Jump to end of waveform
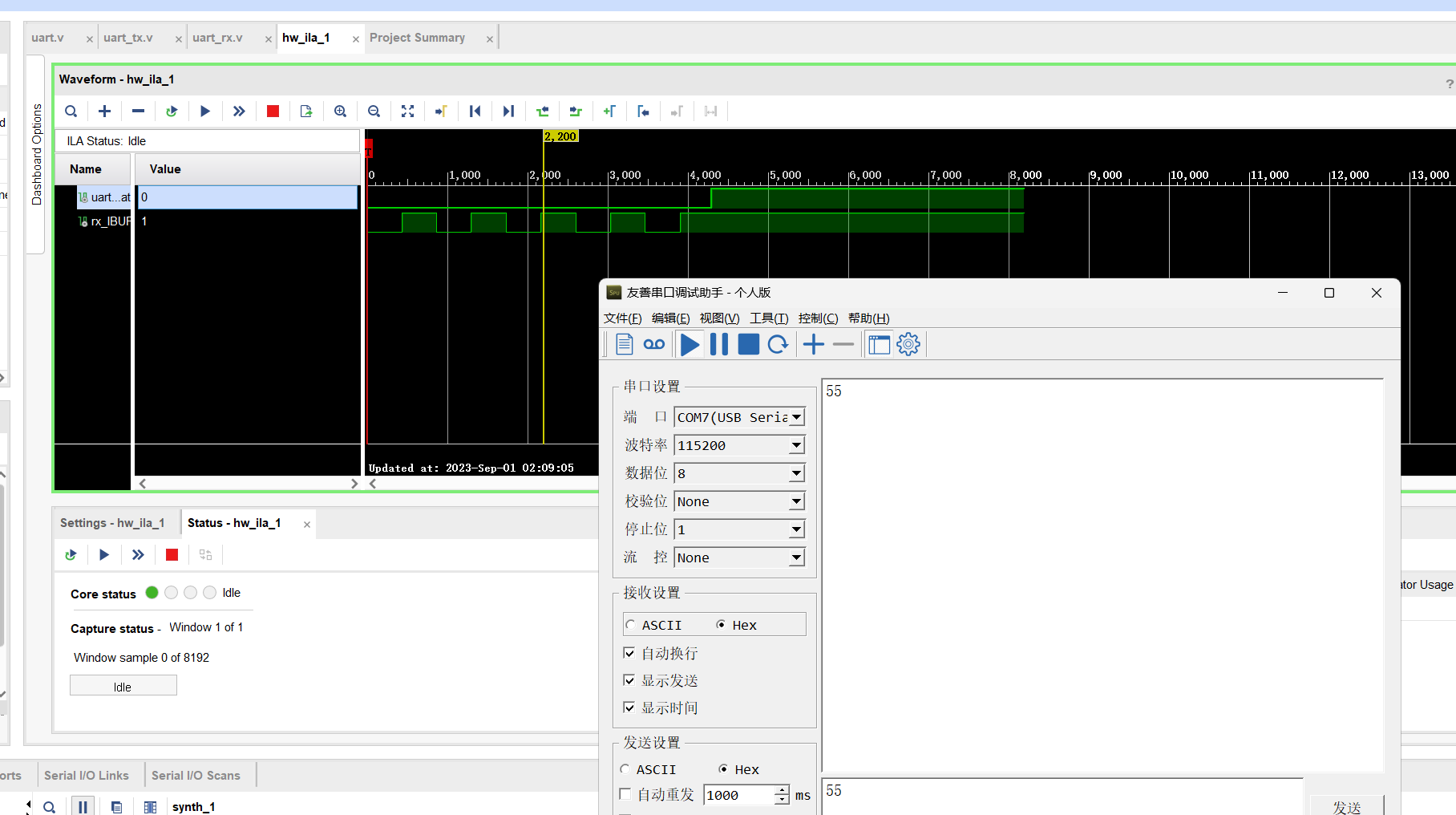Screen dimensions: 1456x815 tap(508, 112)
